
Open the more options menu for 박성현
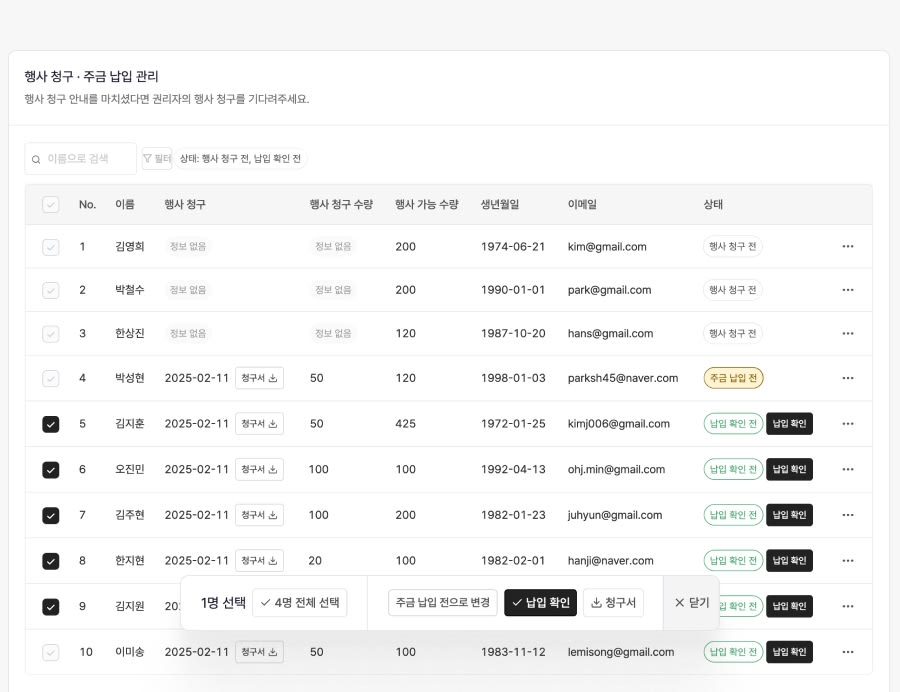(848, 378)
